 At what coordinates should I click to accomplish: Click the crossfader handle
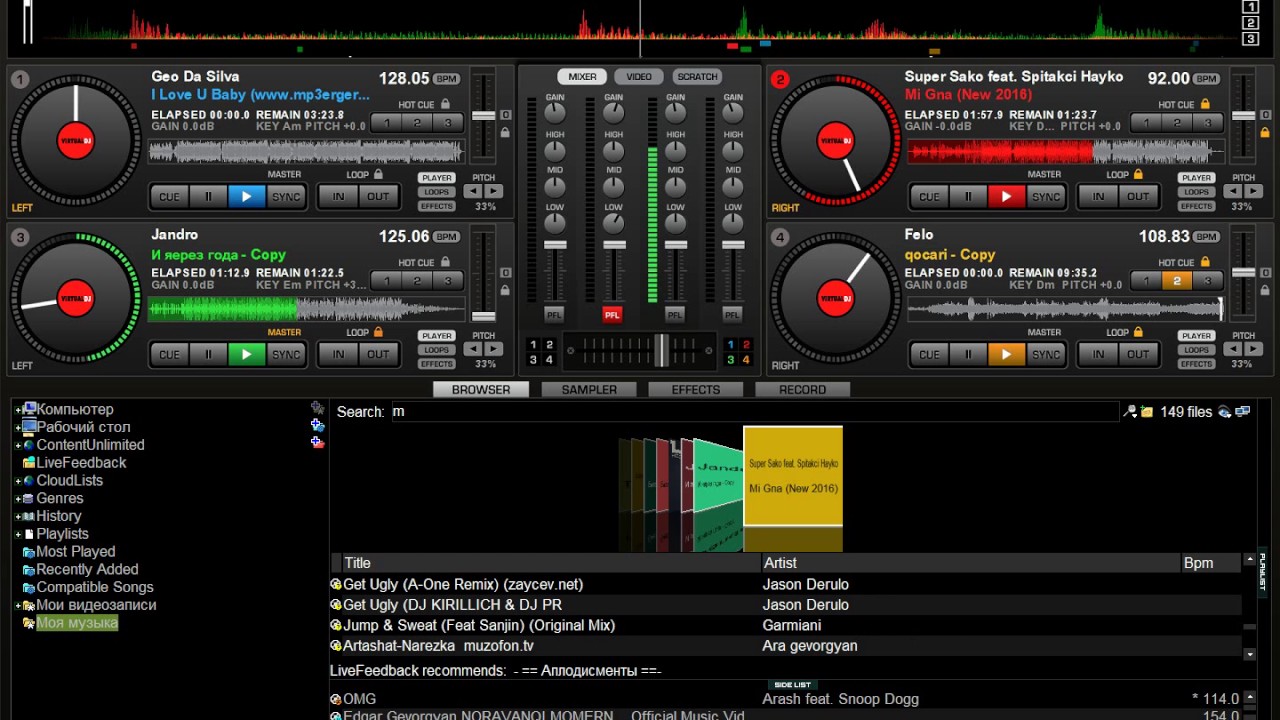click(x=661, y=350)
